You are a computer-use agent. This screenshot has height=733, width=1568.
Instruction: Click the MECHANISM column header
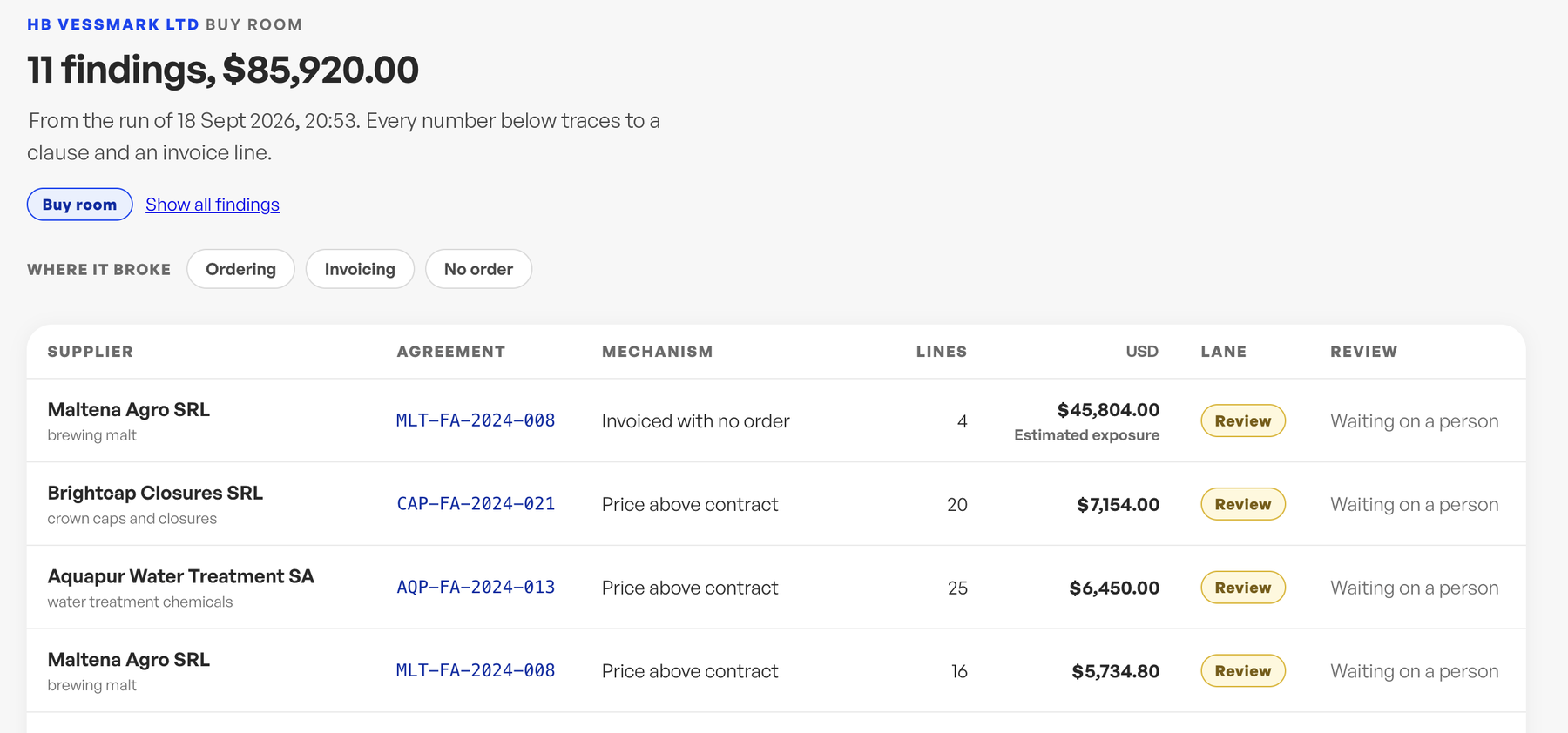(x=658, y=352)
